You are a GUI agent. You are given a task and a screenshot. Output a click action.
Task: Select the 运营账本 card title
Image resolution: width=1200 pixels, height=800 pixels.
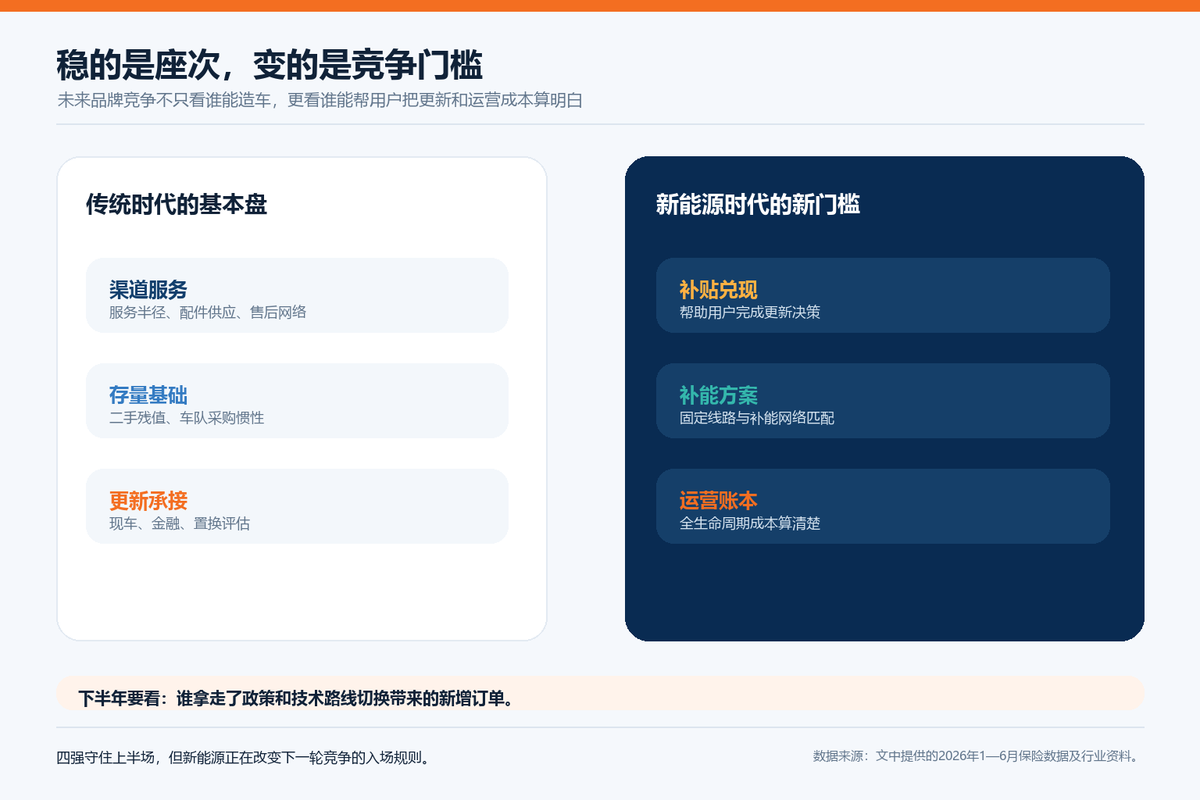pos(718,501)
